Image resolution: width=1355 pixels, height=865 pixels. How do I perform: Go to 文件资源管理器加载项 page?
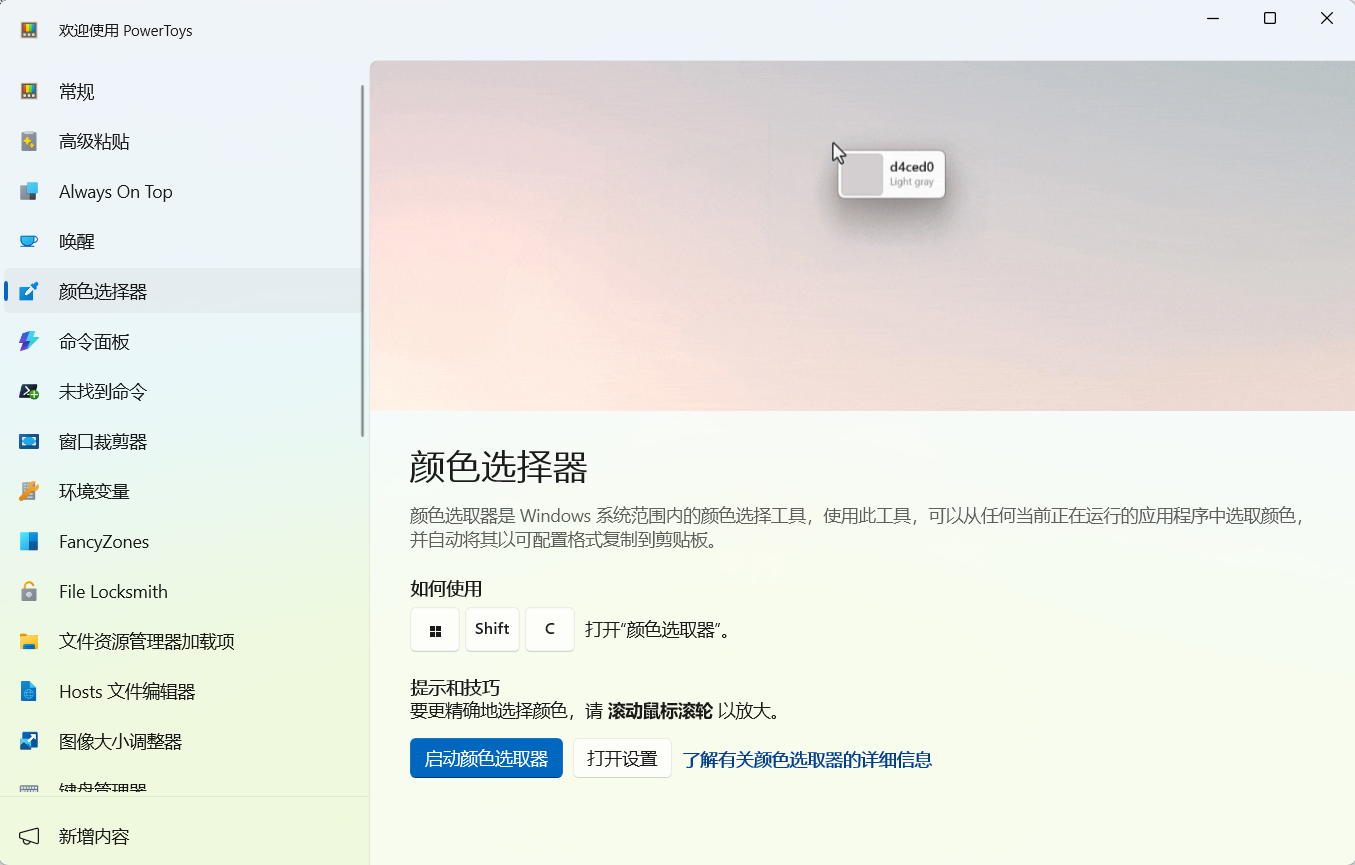(184, 642)
